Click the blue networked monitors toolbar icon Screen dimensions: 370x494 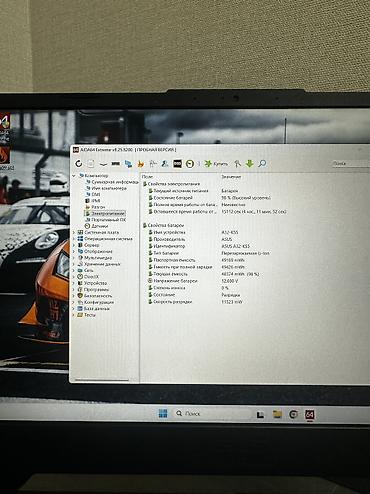(128, 164)
